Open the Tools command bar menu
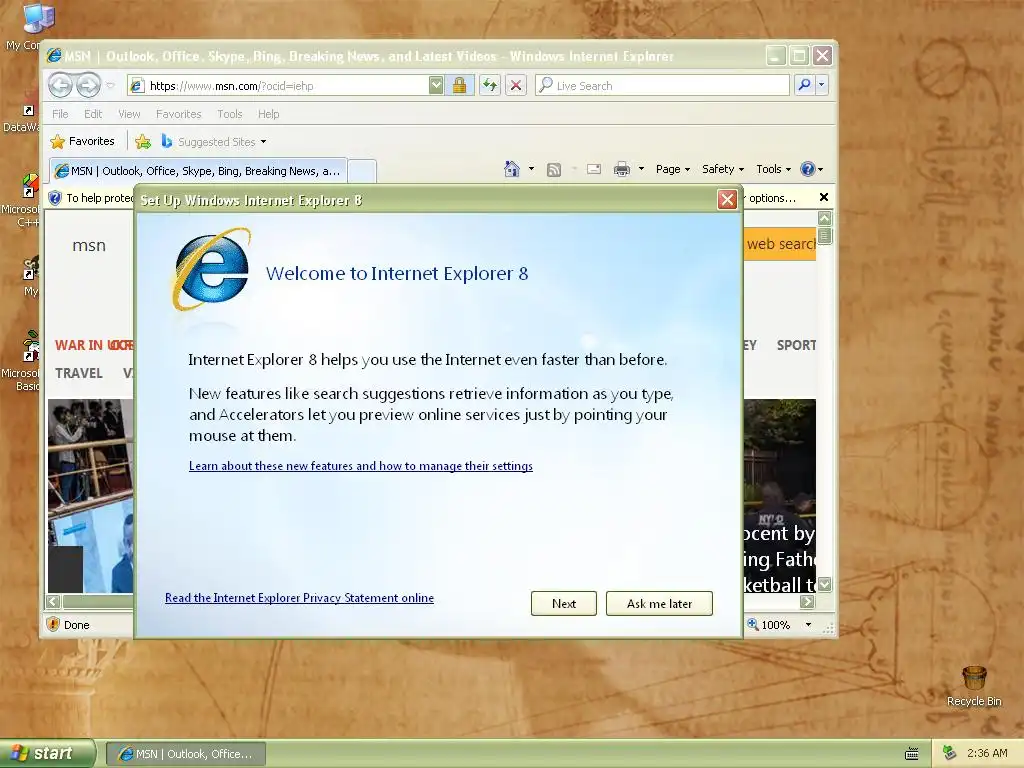Viewport: 1024px width, 768px height. (x=773, y=169)
